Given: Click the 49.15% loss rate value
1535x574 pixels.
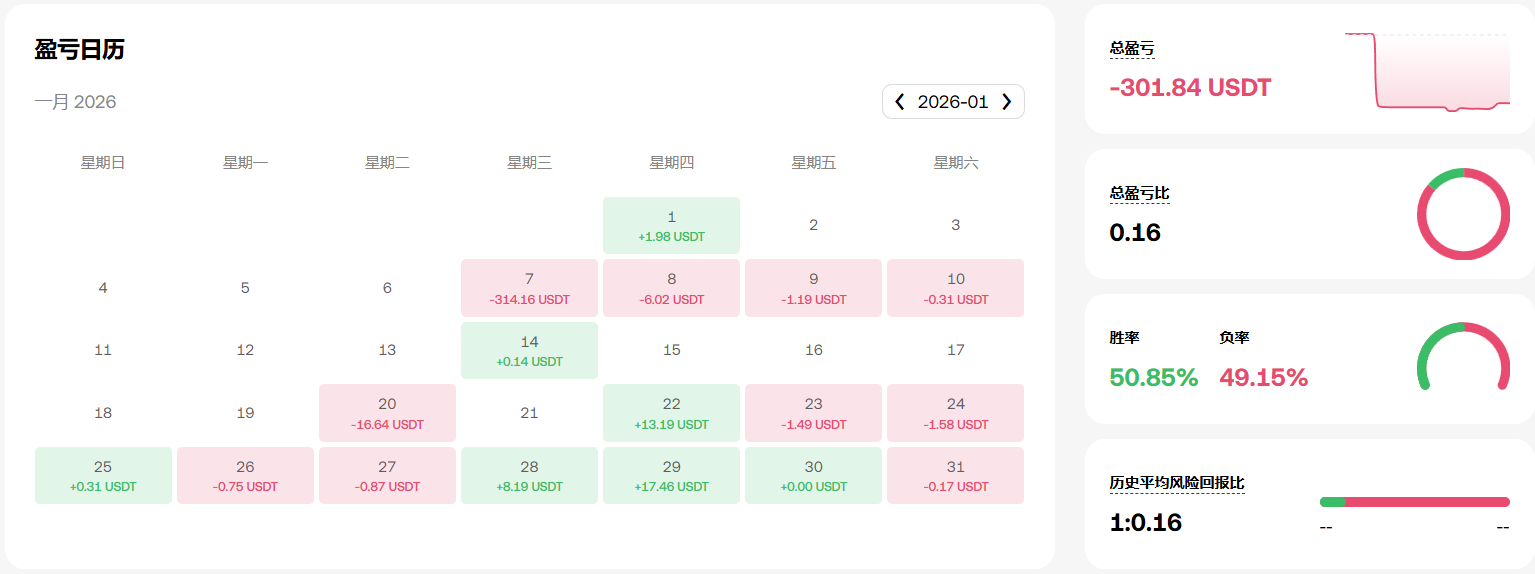Looking at the screenshot, I should click(1264, 377).
